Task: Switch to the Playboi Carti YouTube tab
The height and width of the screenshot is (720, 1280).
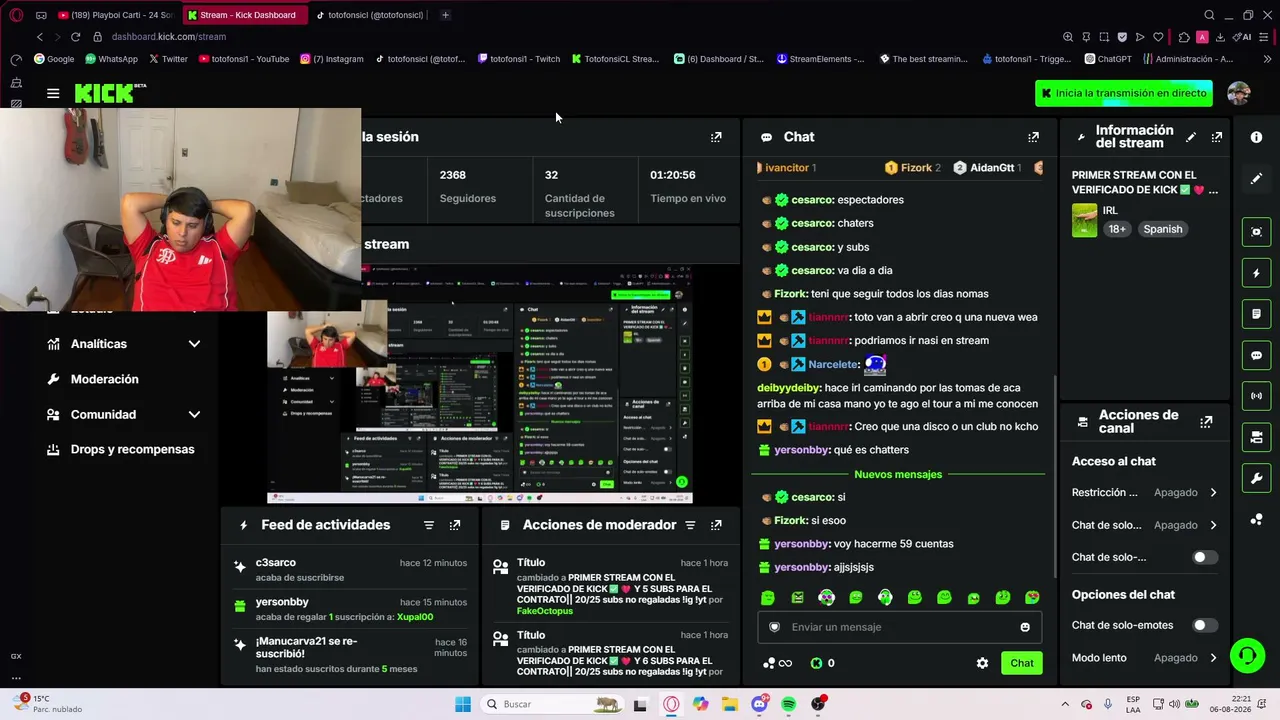Action: (x=115, y=15)
